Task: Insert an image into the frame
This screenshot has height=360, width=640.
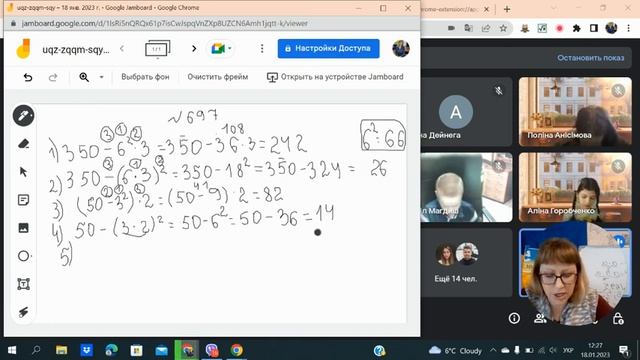Action: click(23, 228)
